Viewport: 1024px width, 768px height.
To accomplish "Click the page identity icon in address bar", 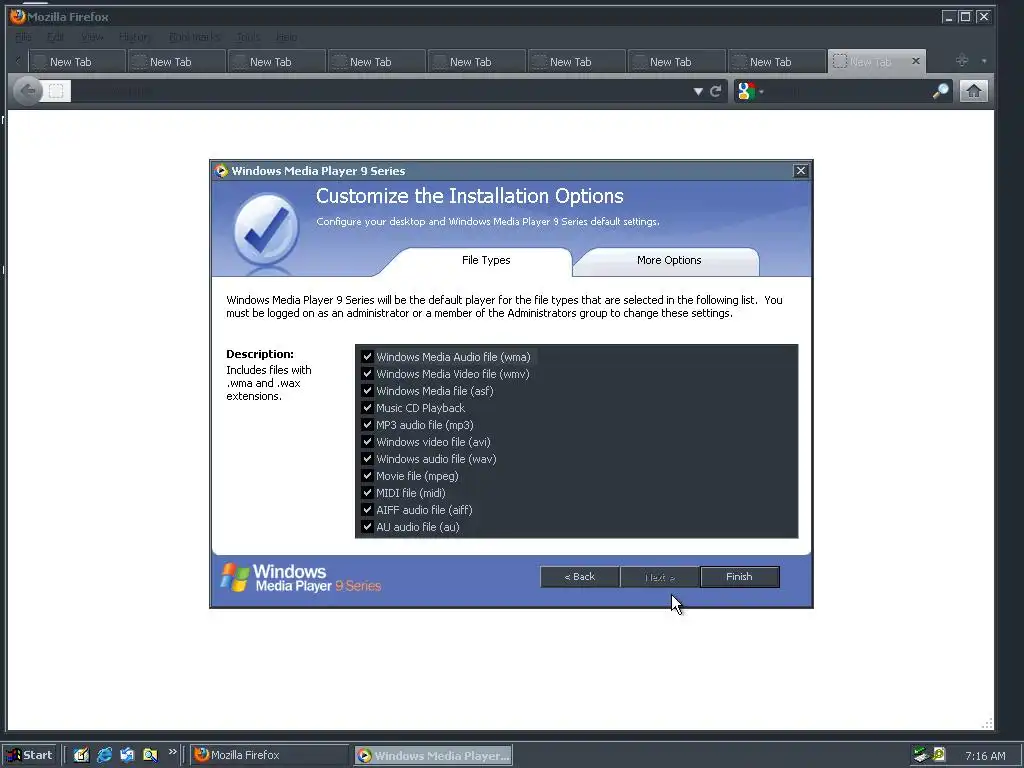I will (x=56, y=91).
